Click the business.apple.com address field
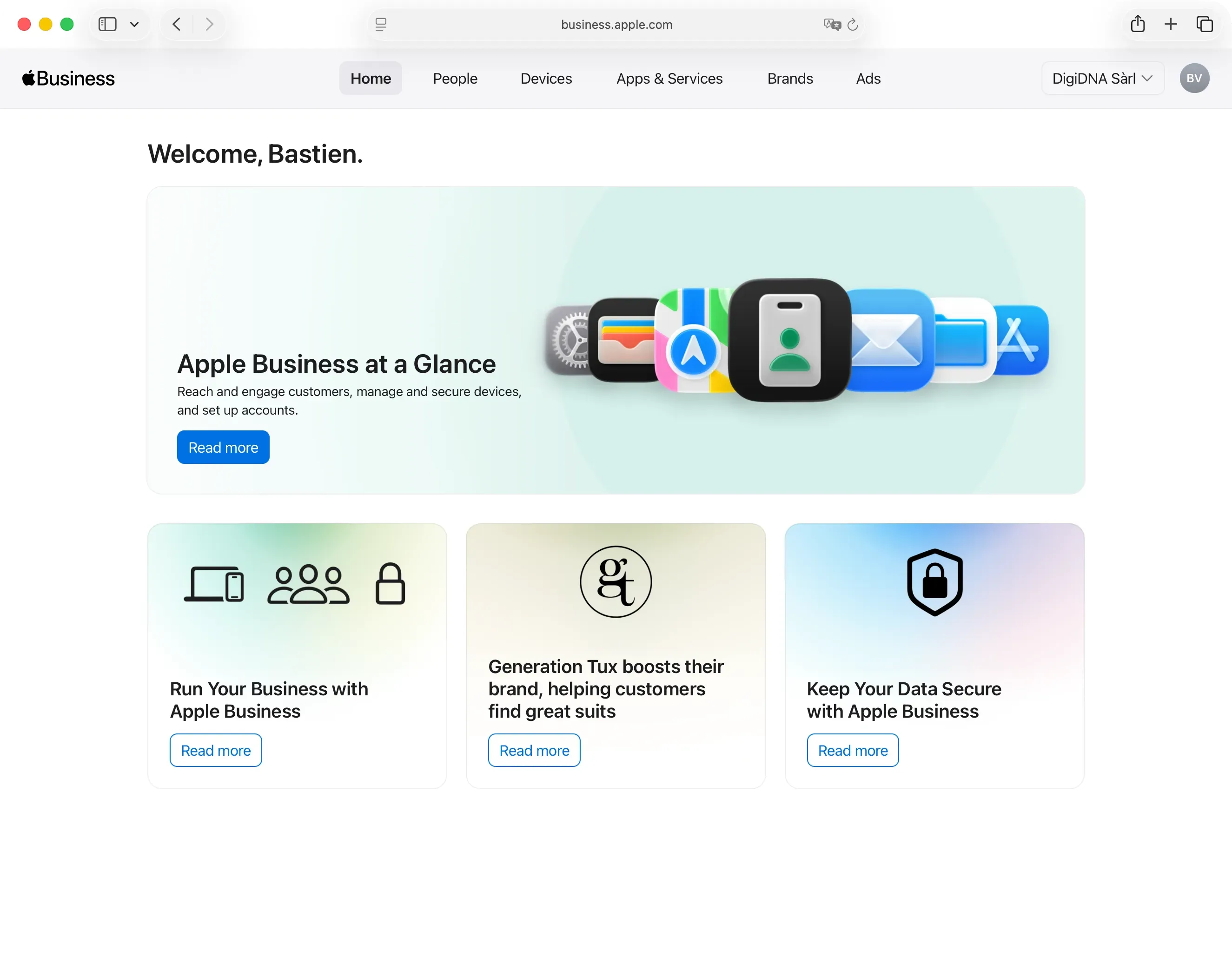Viewport: 1232px width, 977px height. coord(616,25)
